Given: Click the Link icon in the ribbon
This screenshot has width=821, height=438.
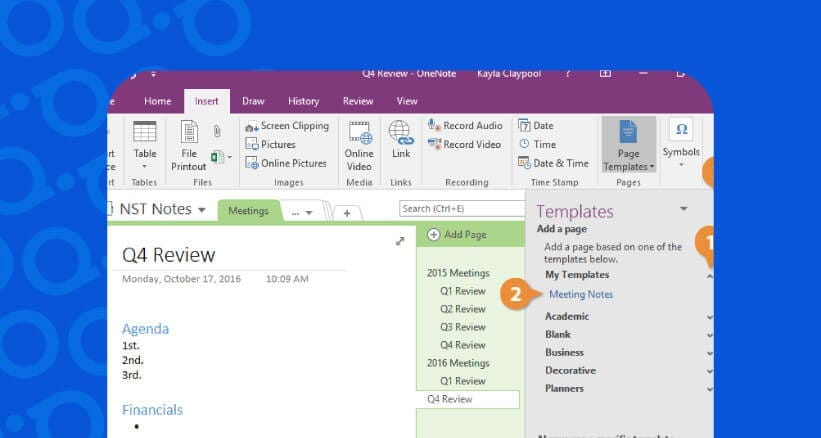Looking at the screenshot, I should coord(401,133).
